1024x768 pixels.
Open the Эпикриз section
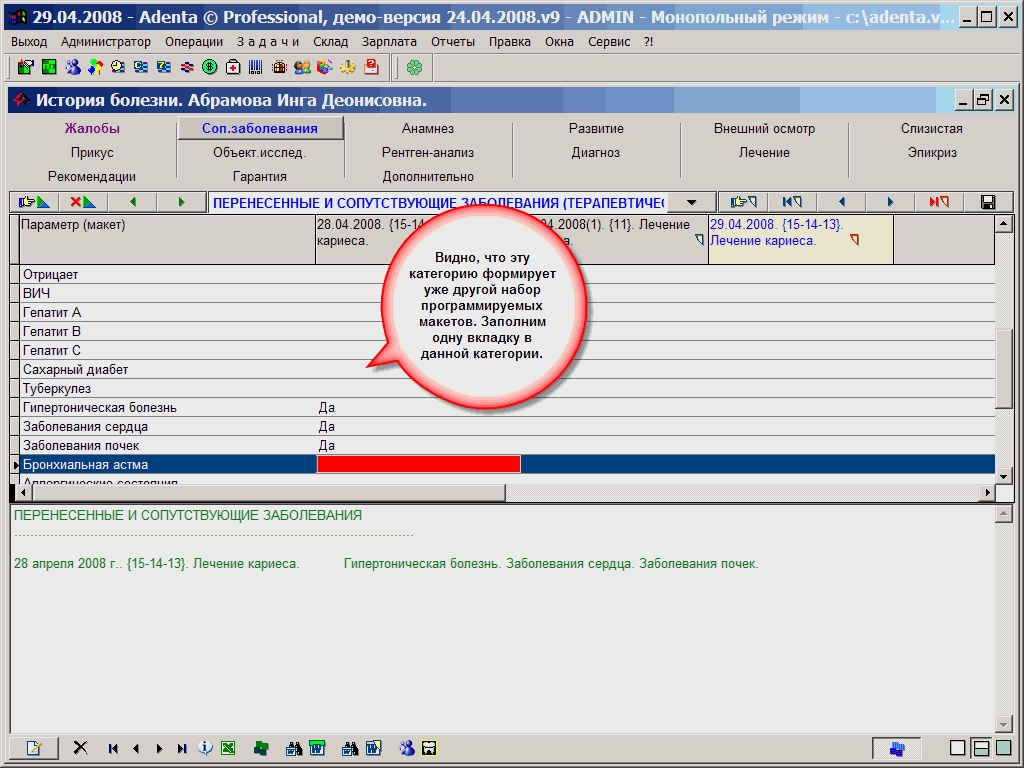932,153
